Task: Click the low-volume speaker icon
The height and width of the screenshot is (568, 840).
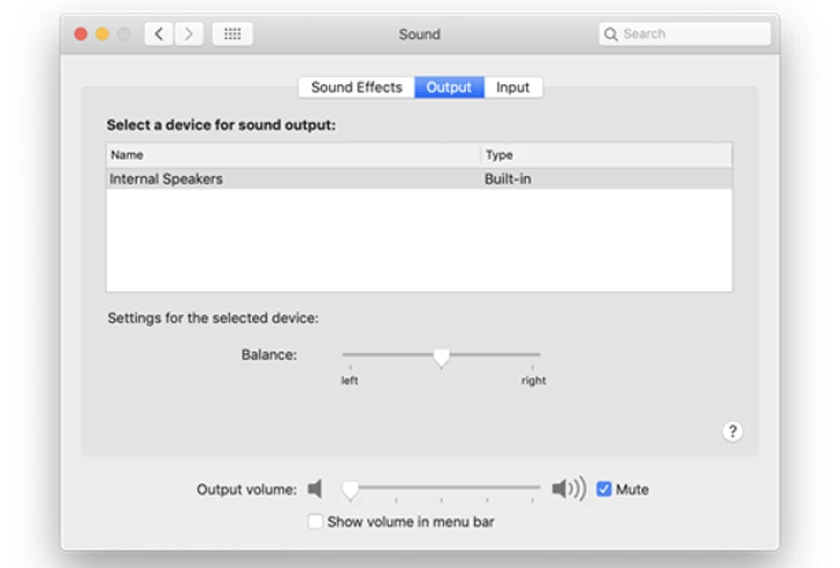Action: [x=315, y=488]
